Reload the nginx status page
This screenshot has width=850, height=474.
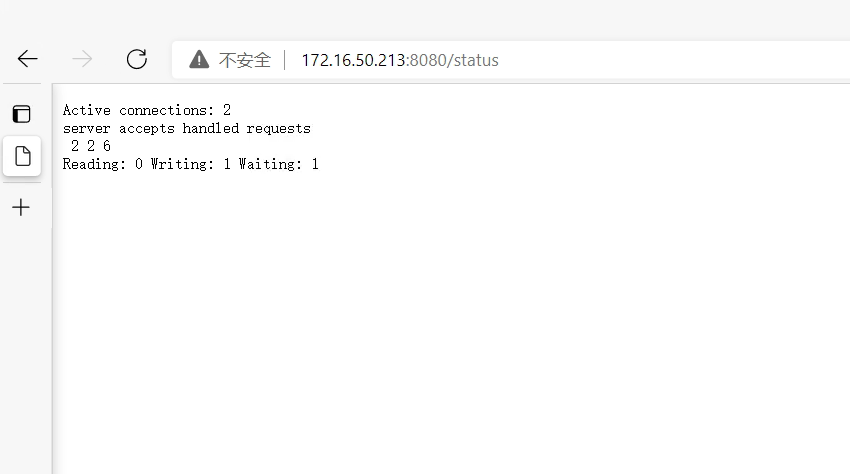[x=137, y=59]
